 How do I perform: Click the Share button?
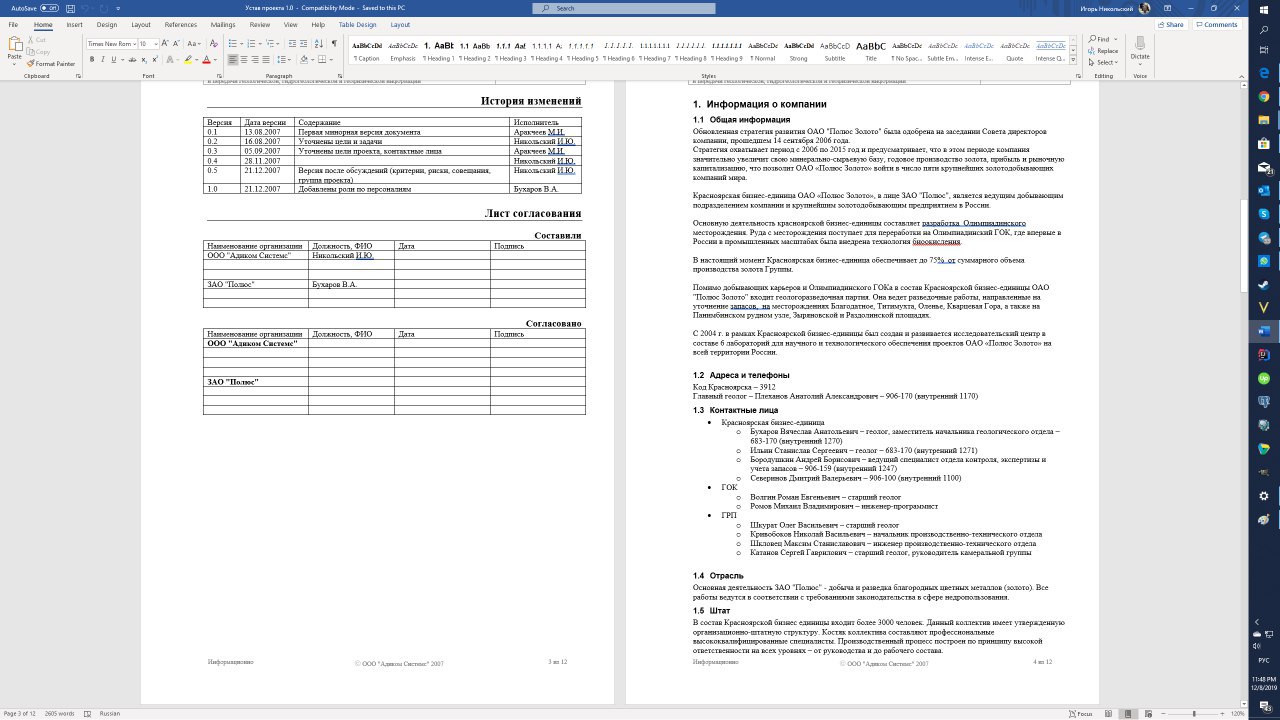coord(1171,24)
